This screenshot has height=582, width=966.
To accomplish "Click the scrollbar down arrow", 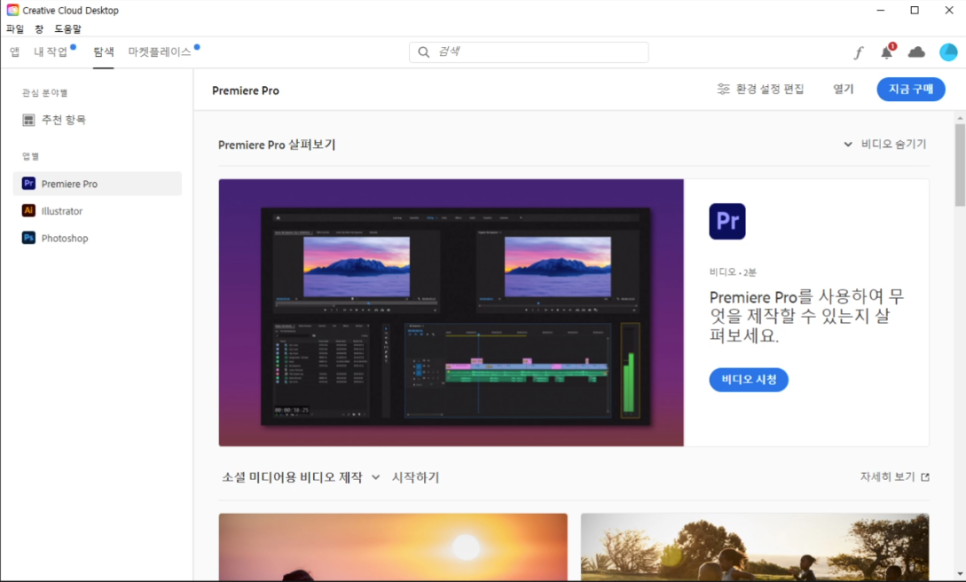I will tap(960, 574).
